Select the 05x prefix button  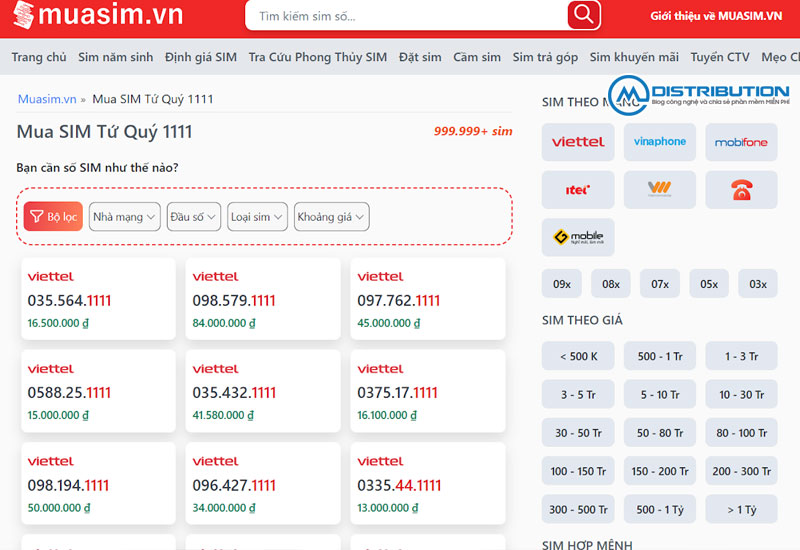709,283
